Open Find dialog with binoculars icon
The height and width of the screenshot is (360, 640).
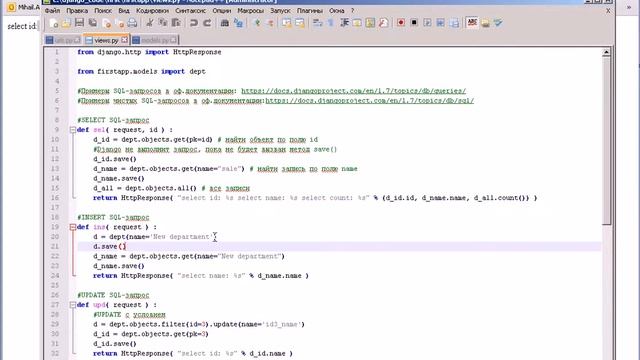pos(225,23)
